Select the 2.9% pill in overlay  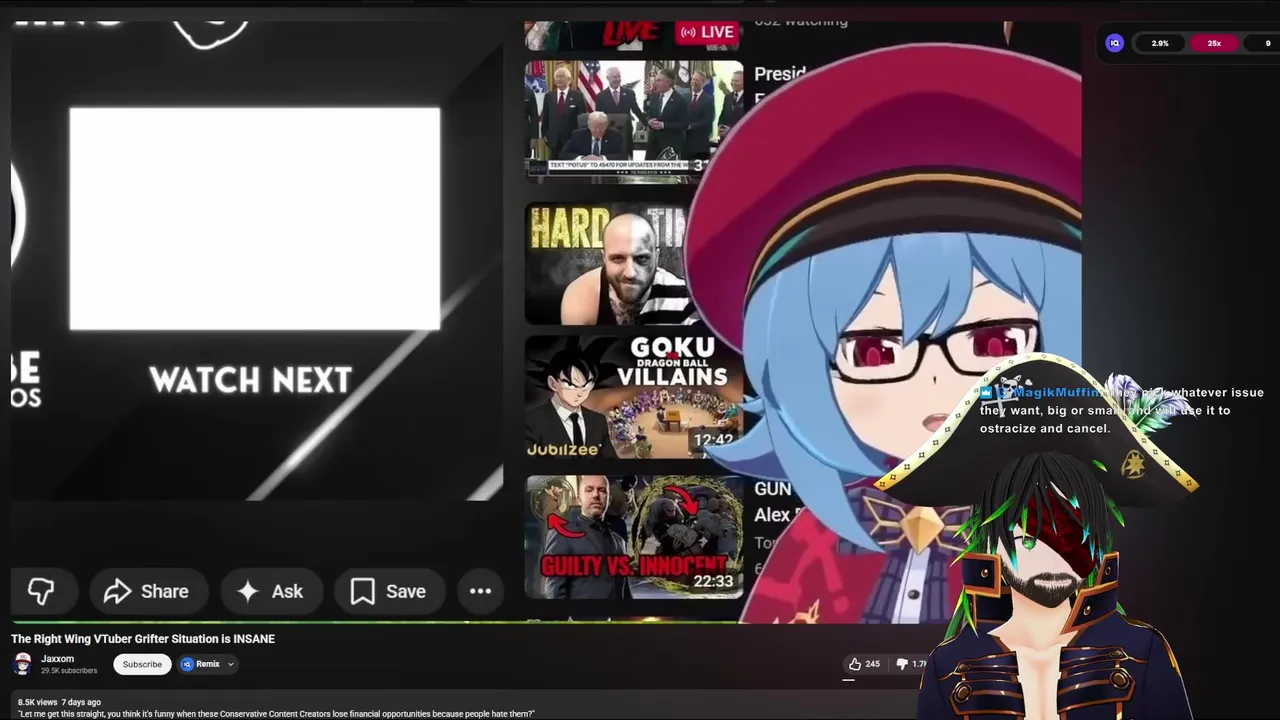pyautogui.click(x=1160, y=43)
